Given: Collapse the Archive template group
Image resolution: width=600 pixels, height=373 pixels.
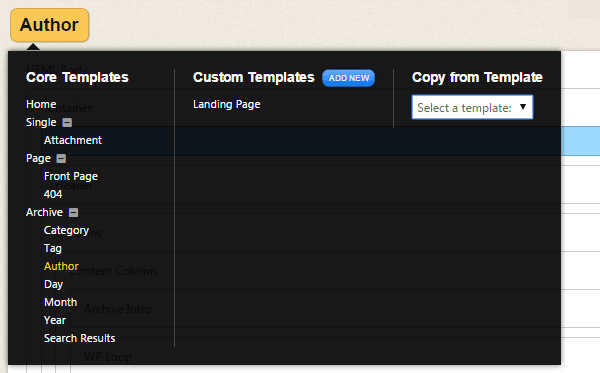Looking at the screenshot, I should tap(73, 212).
